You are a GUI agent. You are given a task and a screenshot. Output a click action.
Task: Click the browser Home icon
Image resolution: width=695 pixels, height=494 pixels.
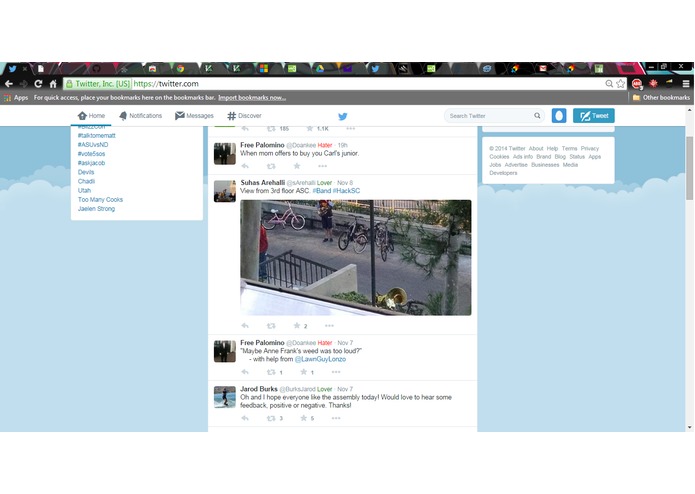pos(53,84)
